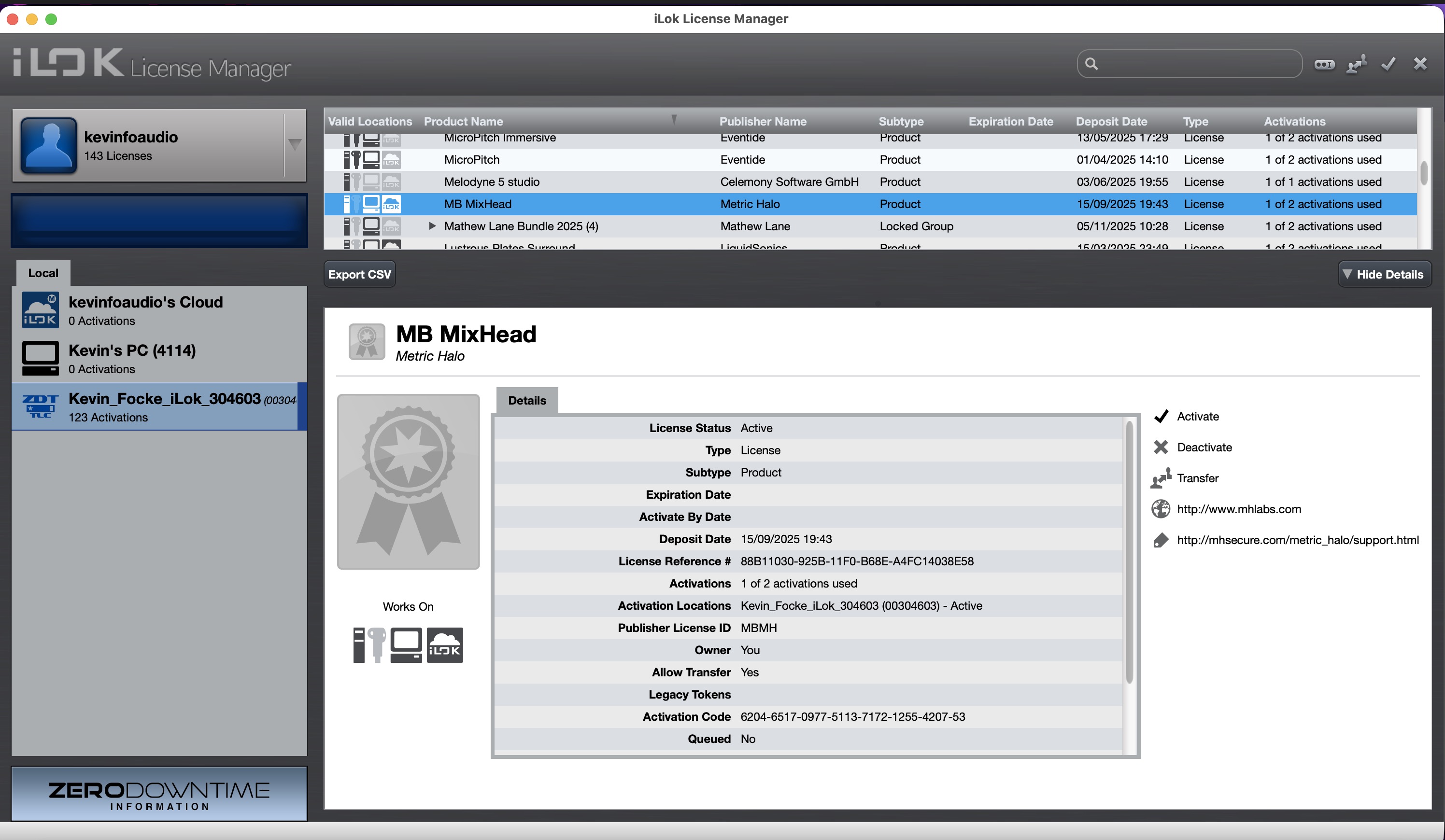The width and height of the screenshot is (1445, 840).
Task: Click the tag icon beside support link
Action: [1161, 540]
